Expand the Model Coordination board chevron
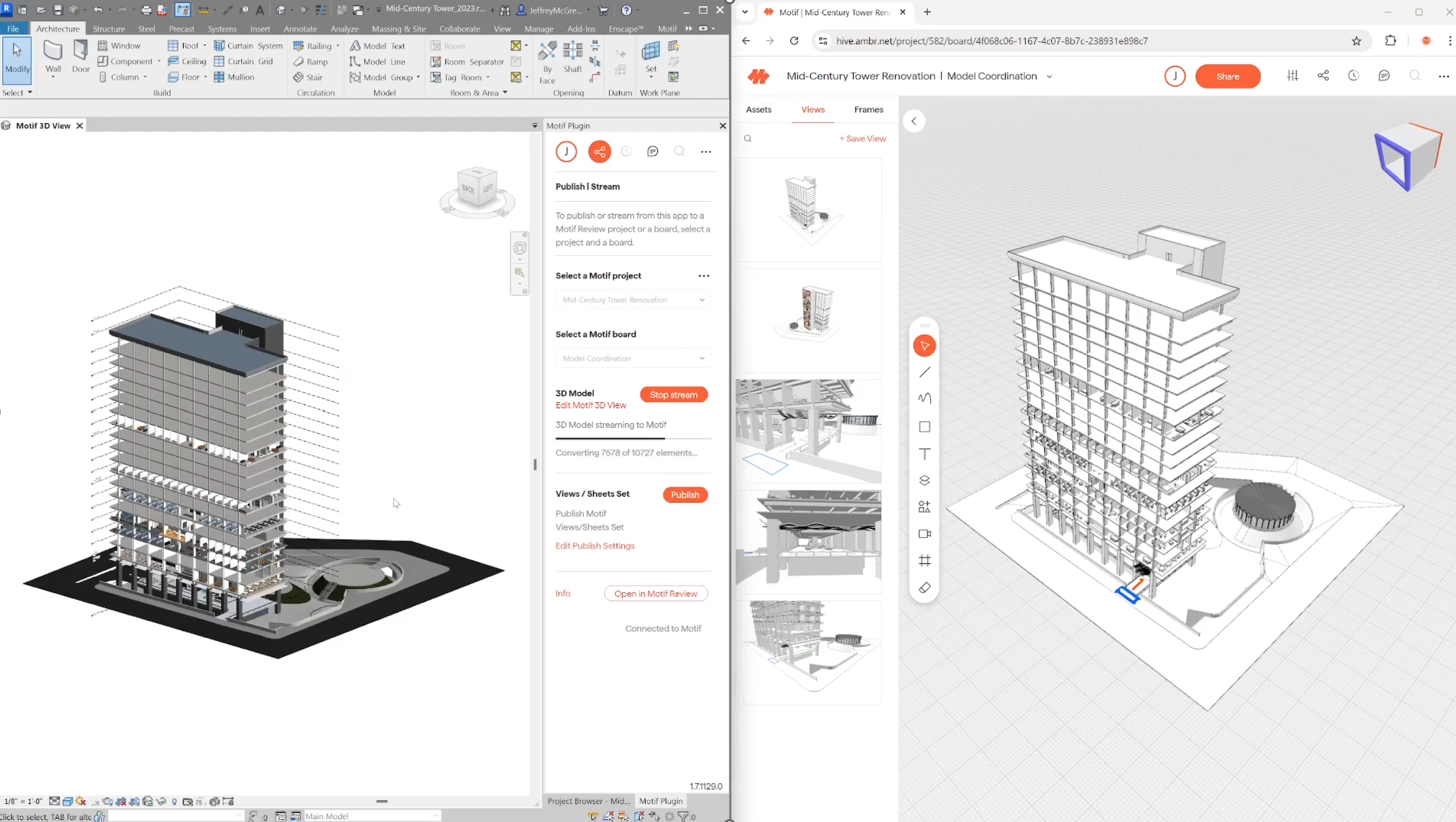 (x=1049, y=76)
